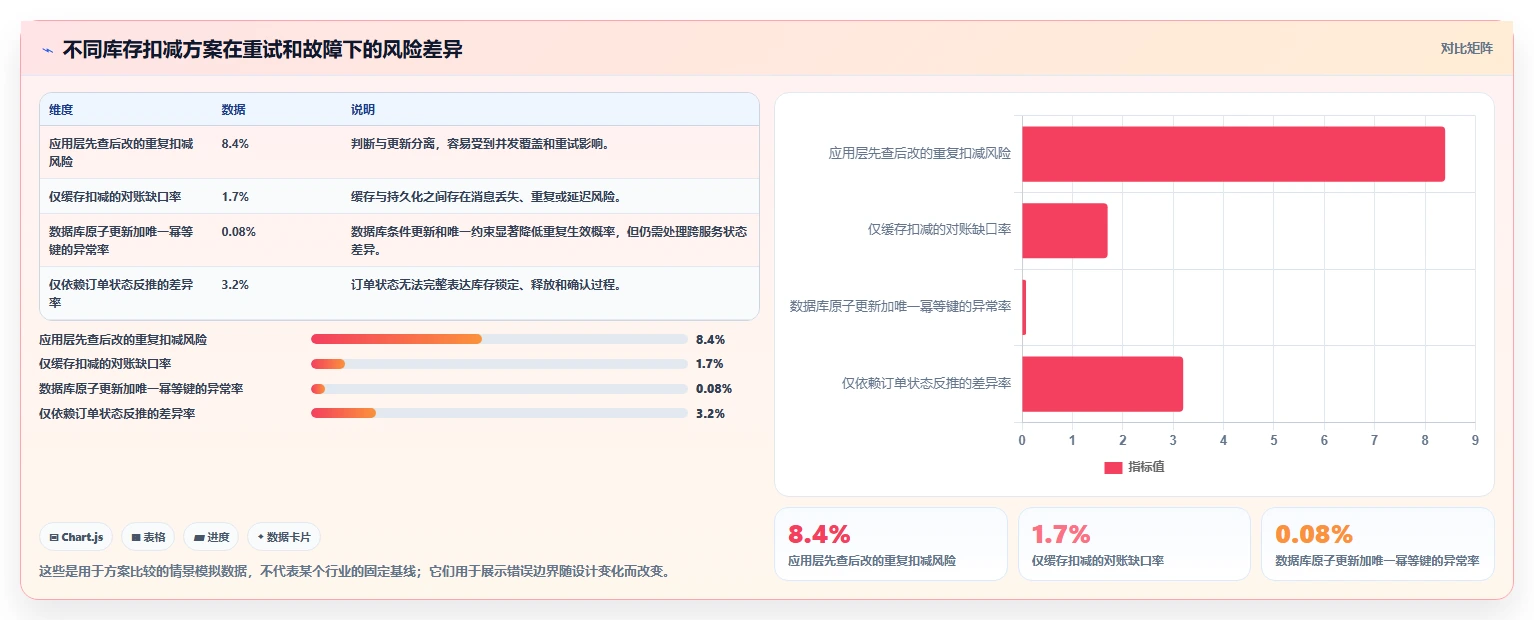Select the 数据卡片 tag chip

[x=284, y=537]
